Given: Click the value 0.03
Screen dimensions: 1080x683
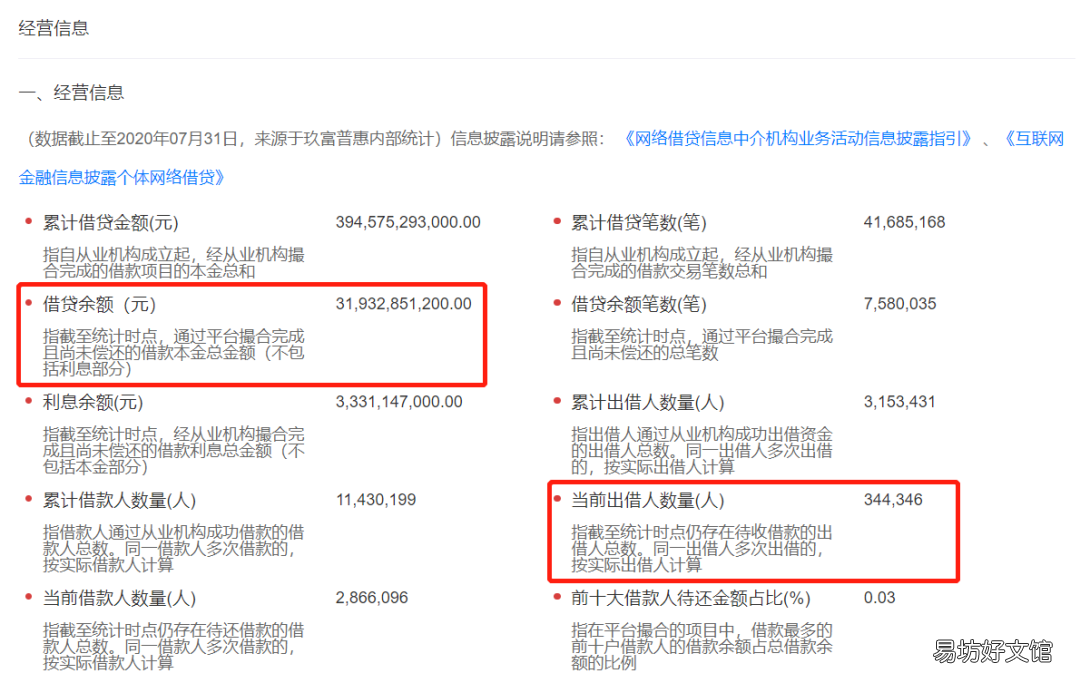Looking at the screenshot, I should pos(880,597).
